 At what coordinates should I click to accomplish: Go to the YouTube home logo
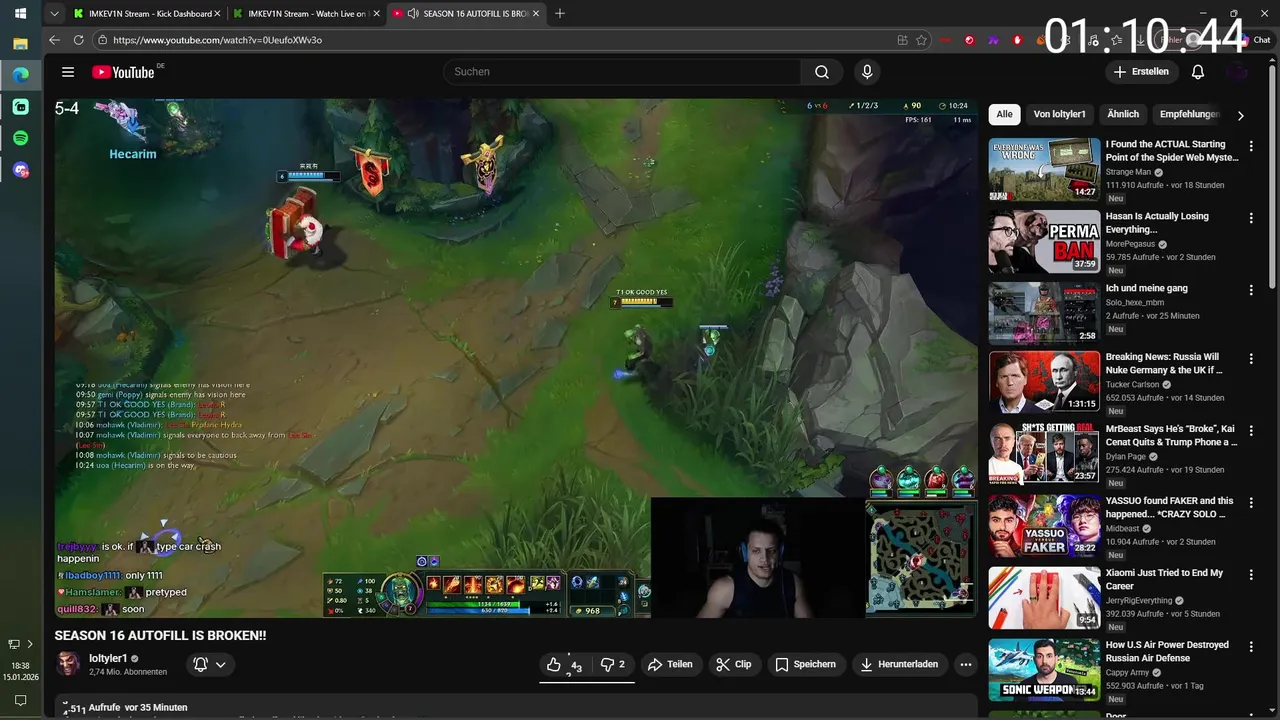(123, 72)
